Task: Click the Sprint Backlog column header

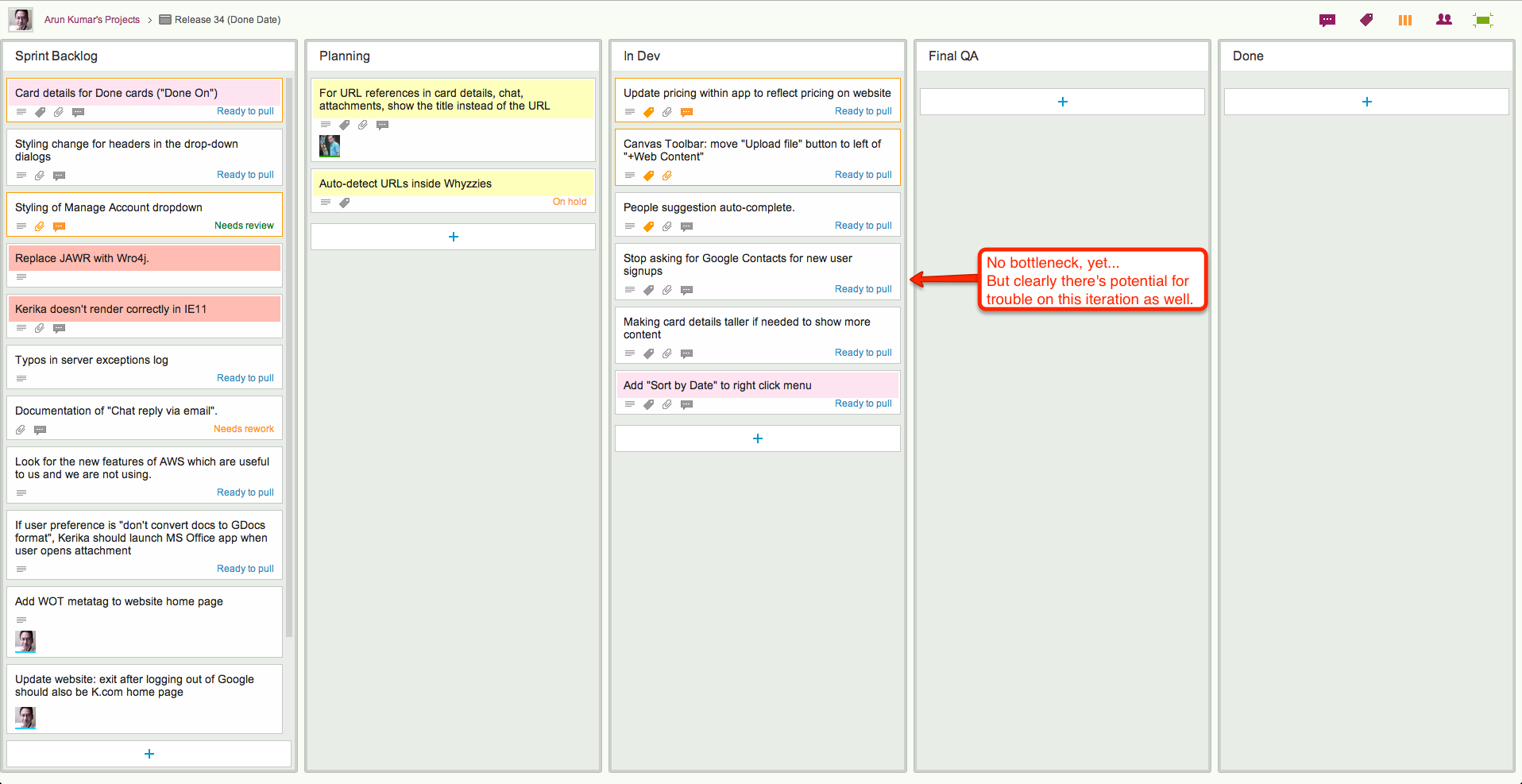Action: [x=149, y=56]
